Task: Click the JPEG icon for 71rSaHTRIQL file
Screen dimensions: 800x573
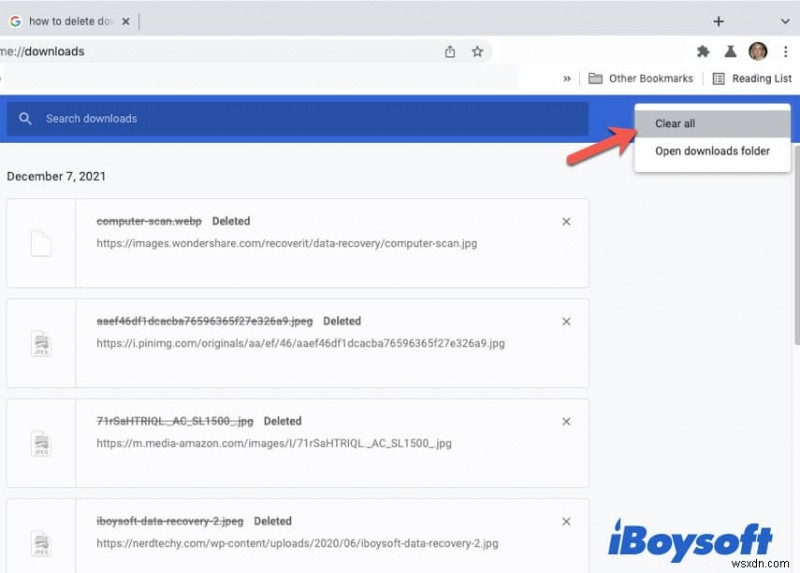Action: [41, 443]
